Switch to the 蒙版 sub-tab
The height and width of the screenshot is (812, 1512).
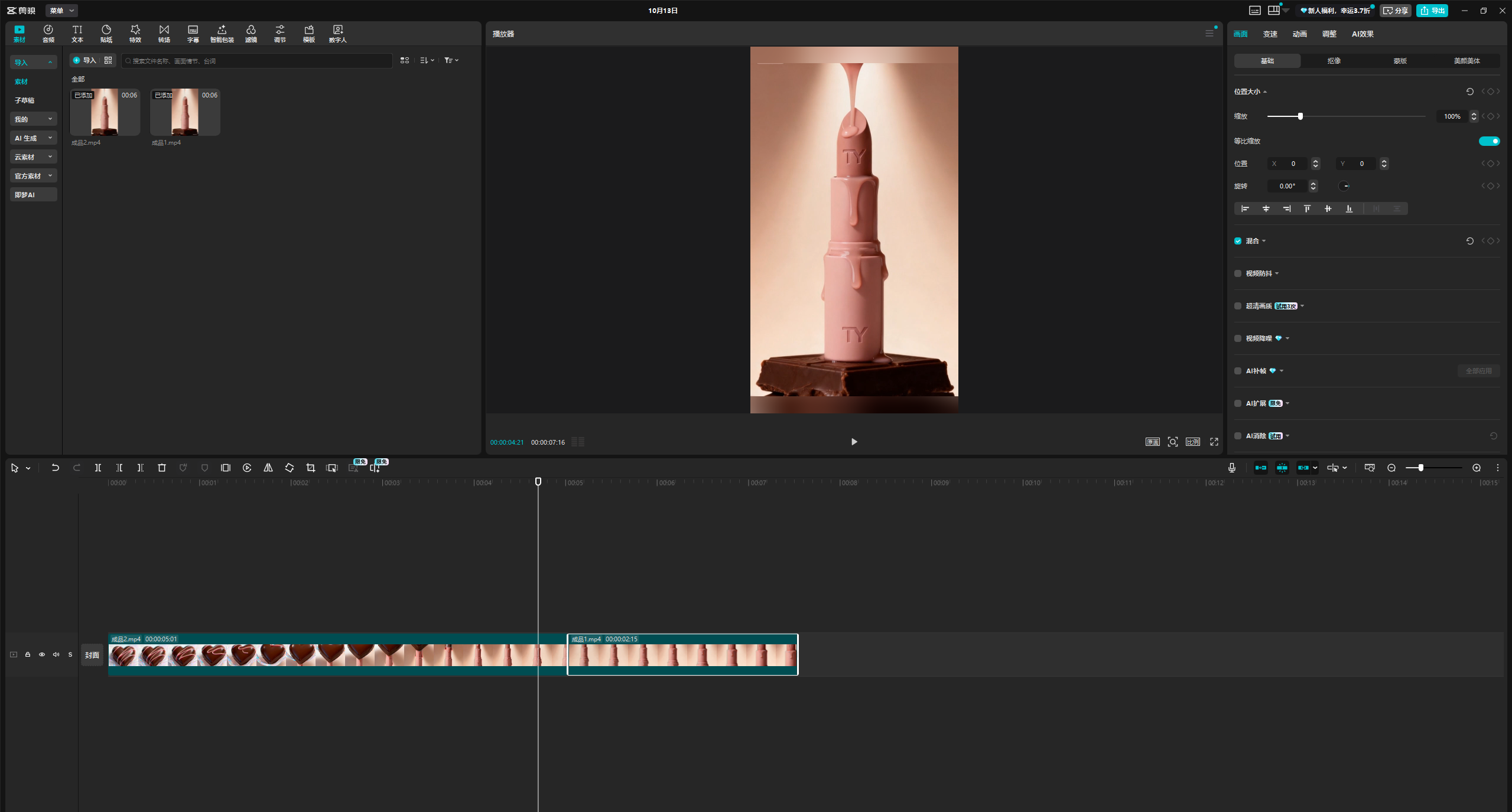(1400, 61)
